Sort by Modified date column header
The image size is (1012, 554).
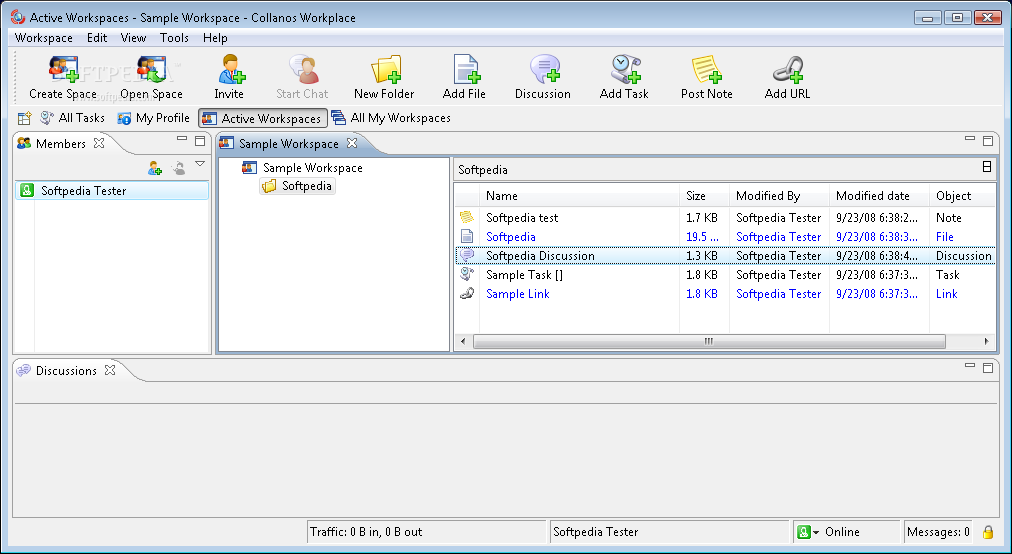[x=880, y=196]
